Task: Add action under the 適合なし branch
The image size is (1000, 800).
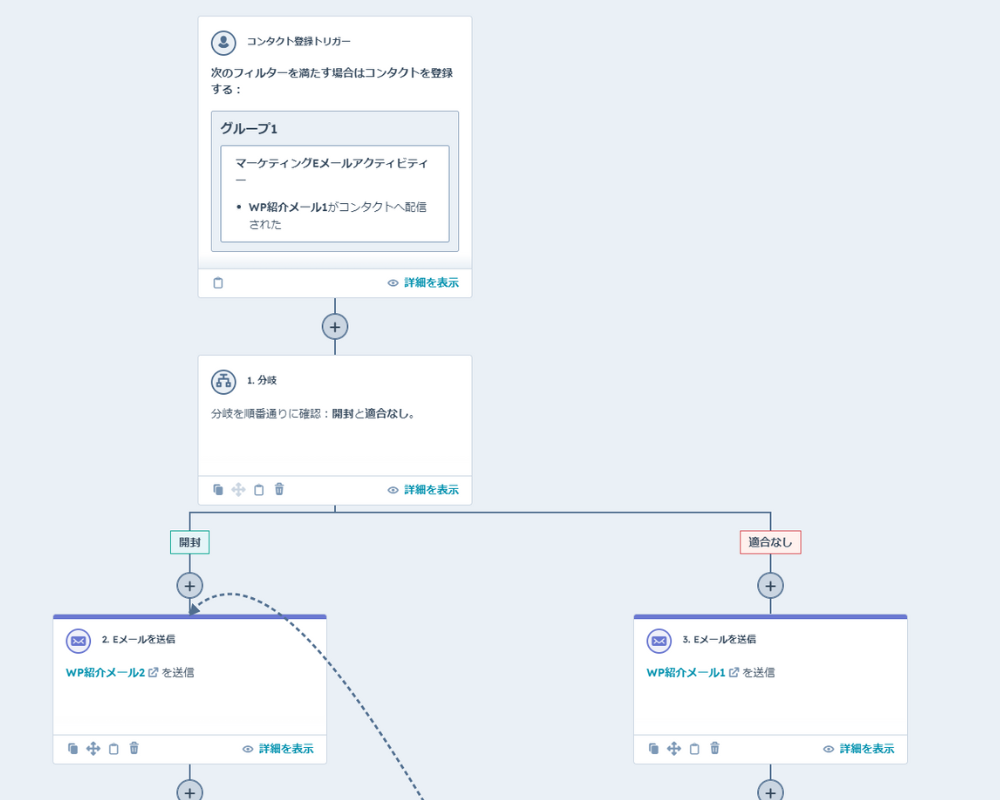Action: tap(770, 586)
